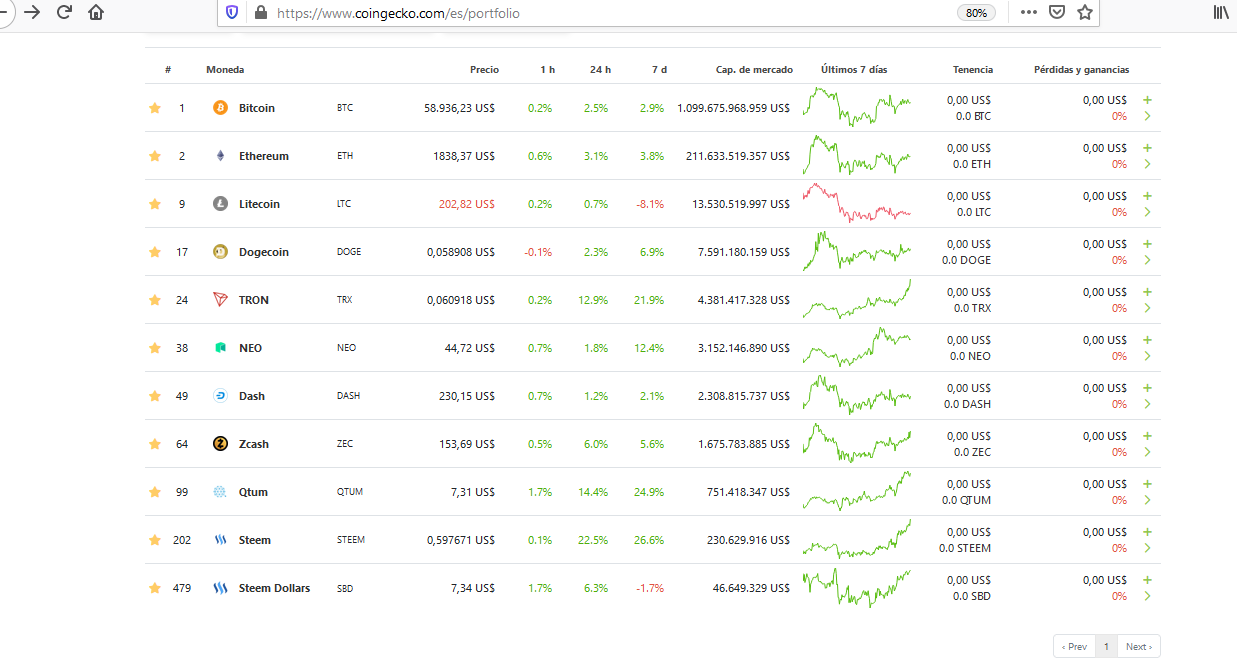1237x665 pixels.
Task: Add a transaction for Ethereum with plus icon
Action: (x=1147, y=148)
